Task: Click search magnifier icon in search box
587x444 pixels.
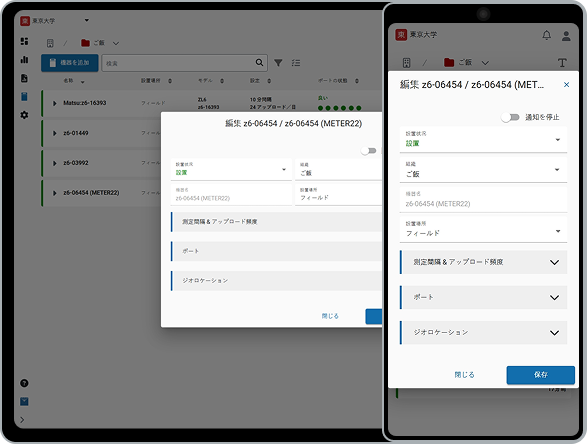Action: click(x=259, y=63)
